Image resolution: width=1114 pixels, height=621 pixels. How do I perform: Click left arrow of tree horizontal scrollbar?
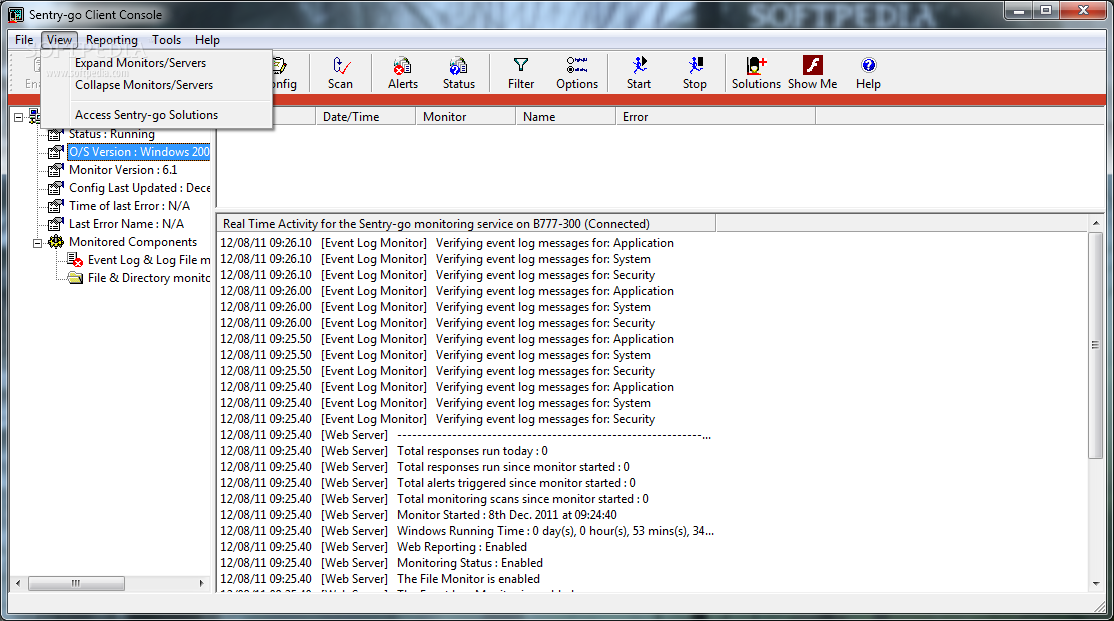click(x=18, y=583)
